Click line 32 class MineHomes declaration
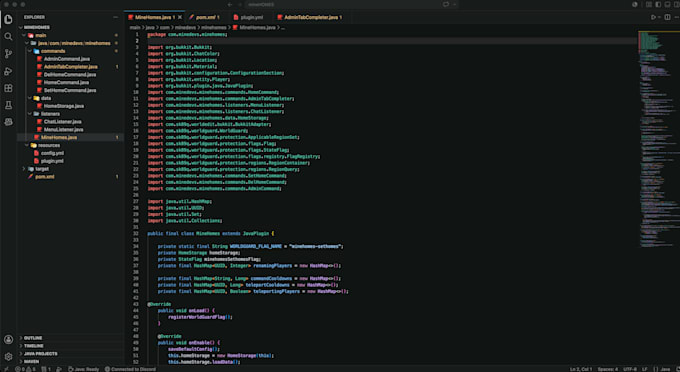The width and height of the screenshot is (680, 372). click(x=211, y=233)
